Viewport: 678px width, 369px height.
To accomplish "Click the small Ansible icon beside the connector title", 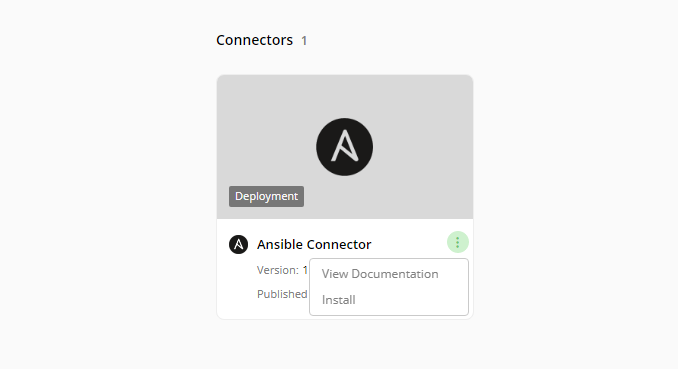I will point(238,244).
